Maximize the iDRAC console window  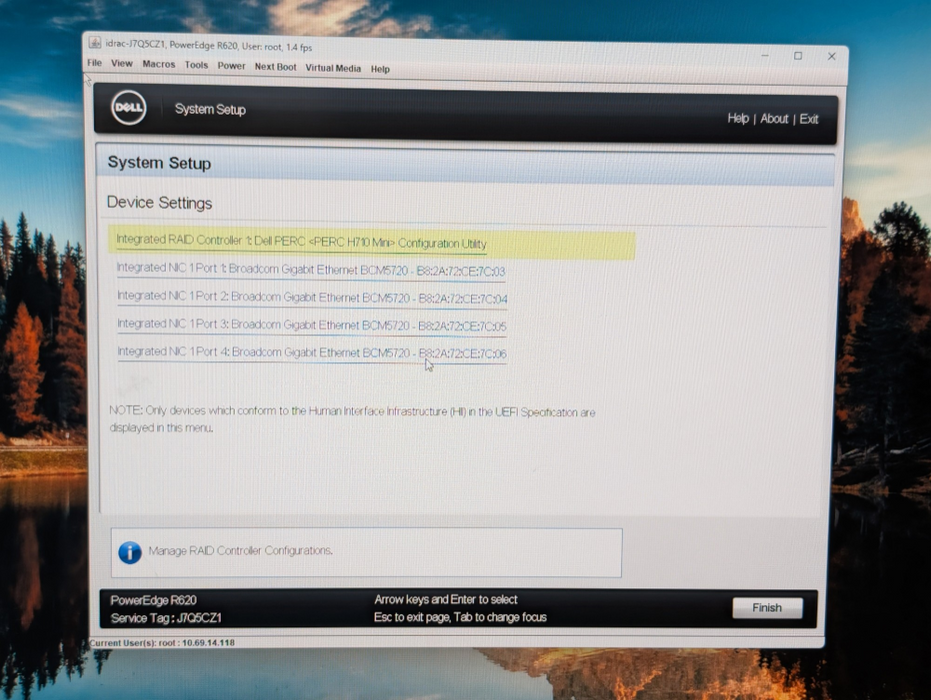point(798,56)
